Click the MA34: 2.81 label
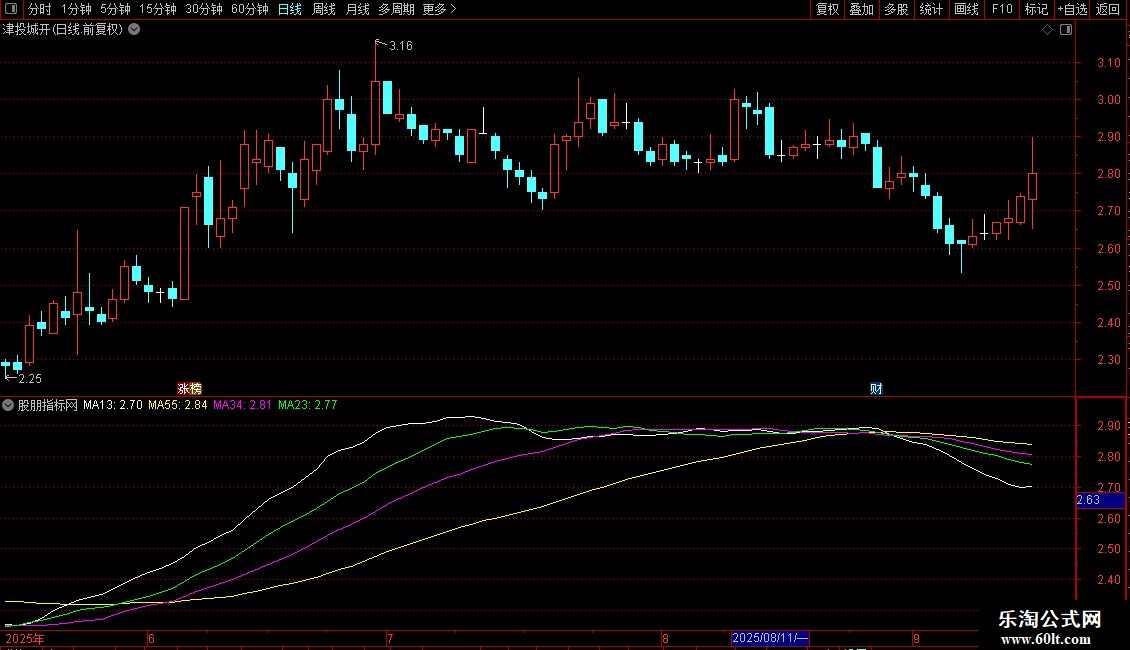Screen dimensions: 1130x650 click(x=242, y=405)
